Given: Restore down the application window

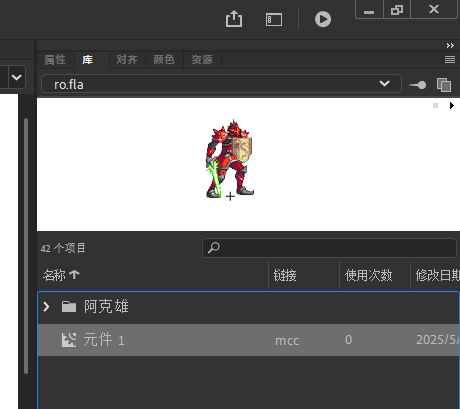Looking at the screenshot, I should tap(397, 9).
